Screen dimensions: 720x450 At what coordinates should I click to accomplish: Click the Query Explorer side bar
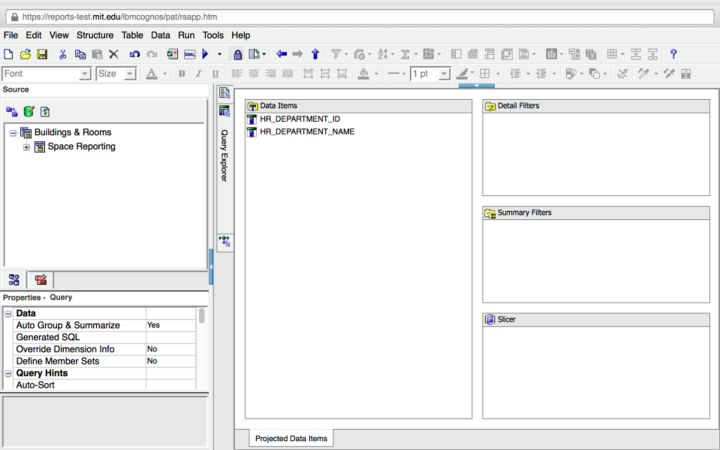pos(224,155)
